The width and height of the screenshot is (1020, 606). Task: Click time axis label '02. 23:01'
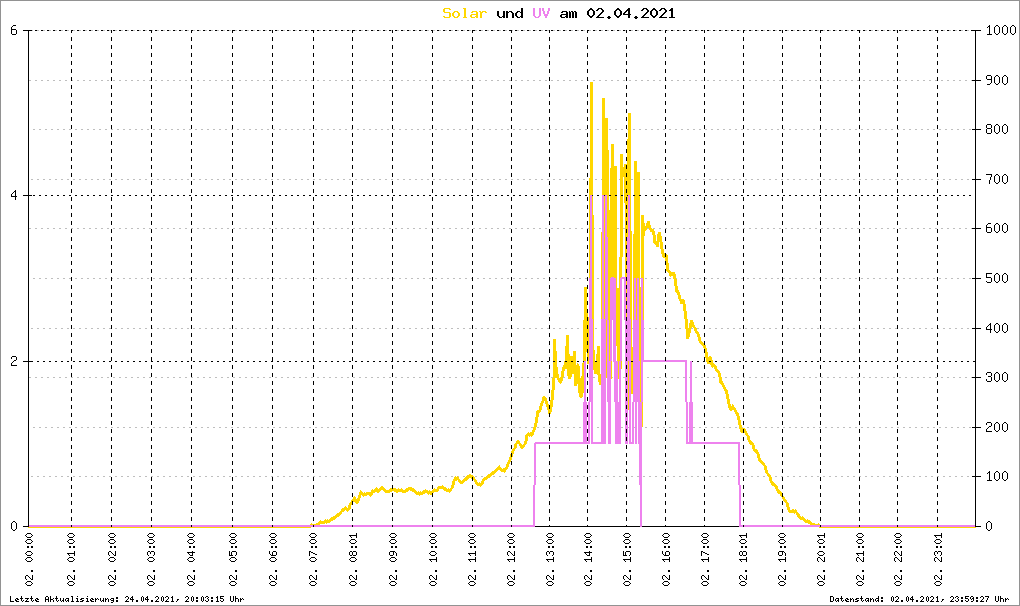click(x=938, y=559)
